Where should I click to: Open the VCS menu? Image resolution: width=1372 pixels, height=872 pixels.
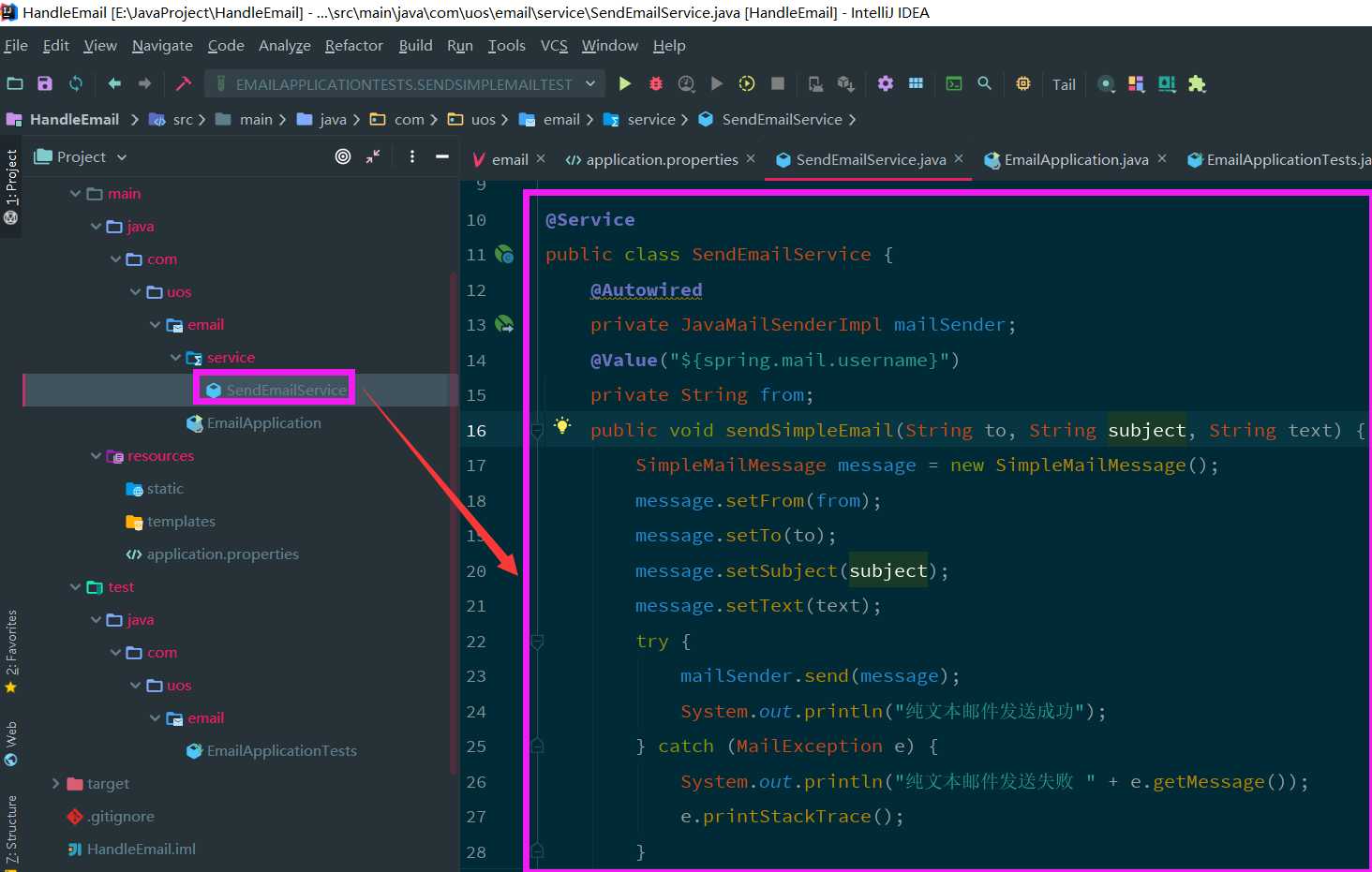tap(554, 45)
